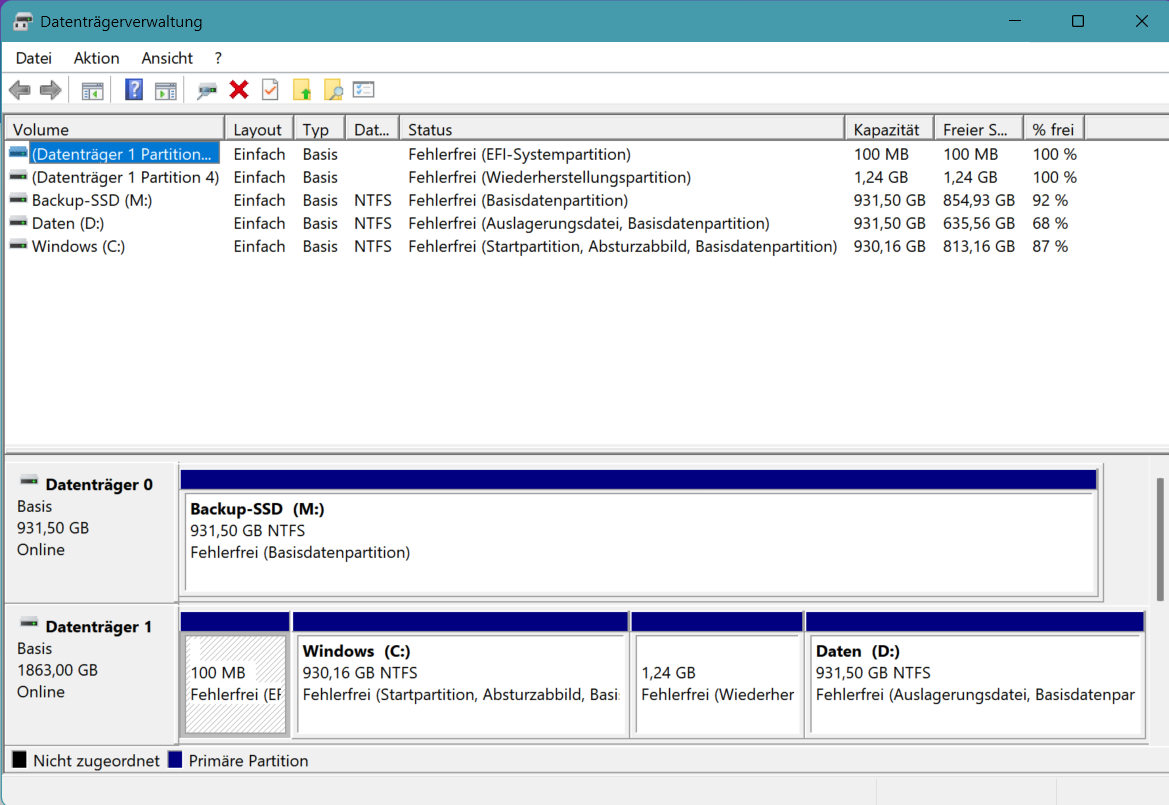Click the blue Primäre Partition legend swatch
Viewport: 1169px width, 805px height.
click(175, 760)
